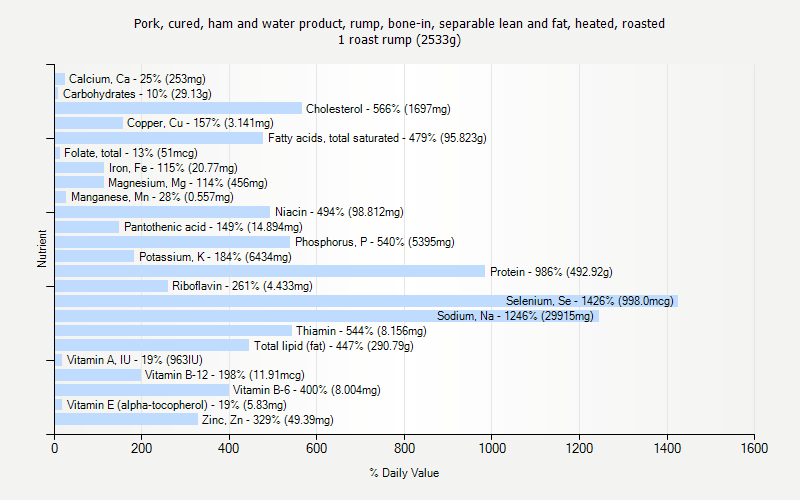Click the subtitle '1 roast rump (2533g)'
Screen dimensions: 800x500
399,39
